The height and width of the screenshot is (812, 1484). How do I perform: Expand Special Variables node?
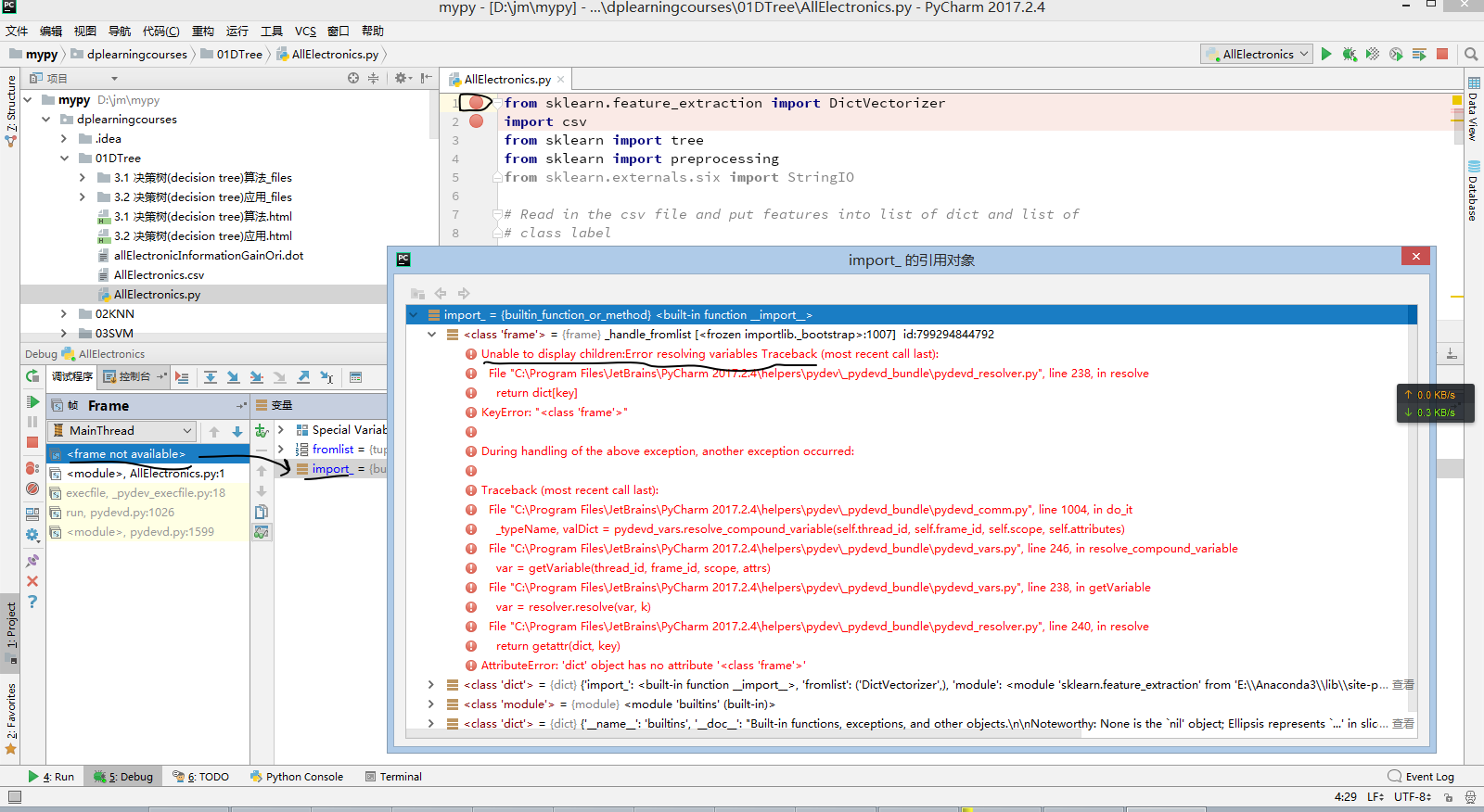[281, 429]
